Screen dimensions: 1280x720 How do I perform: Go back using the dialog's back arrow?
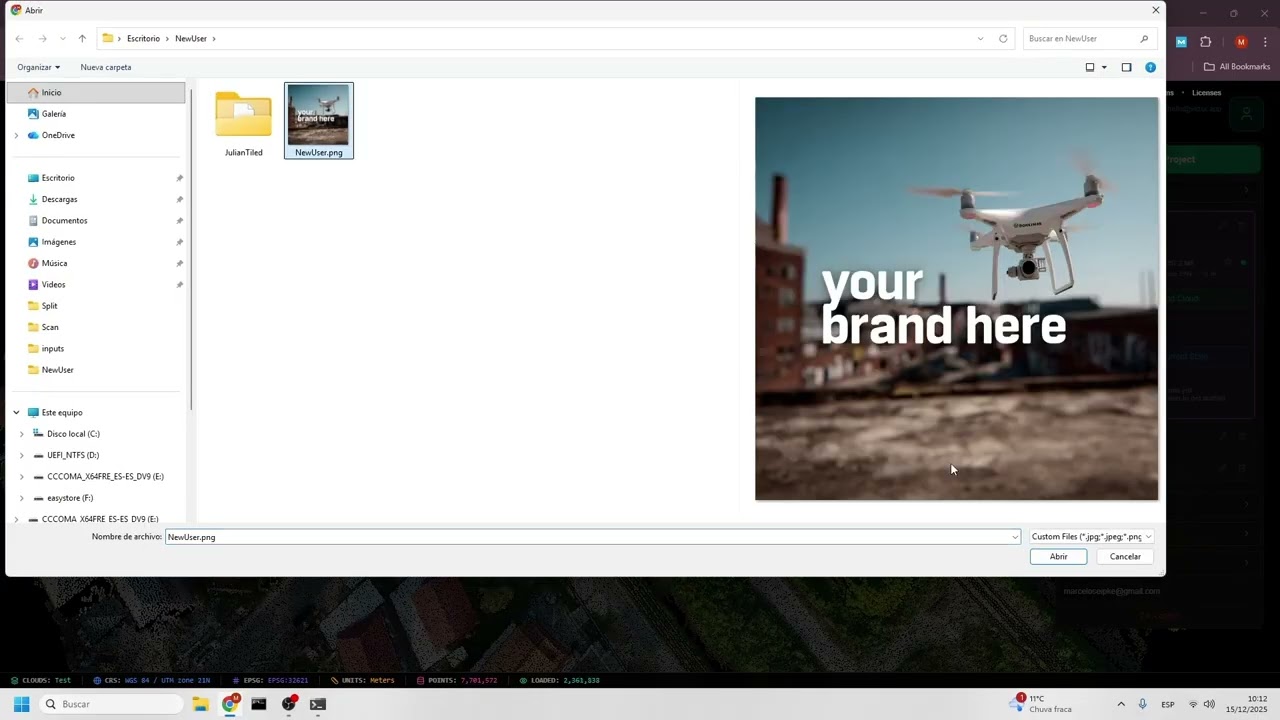point(19,39)
